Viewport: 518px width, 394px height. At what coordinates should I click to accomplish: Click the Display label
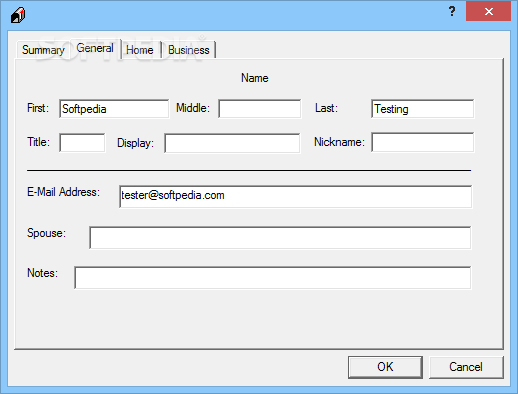135,143
